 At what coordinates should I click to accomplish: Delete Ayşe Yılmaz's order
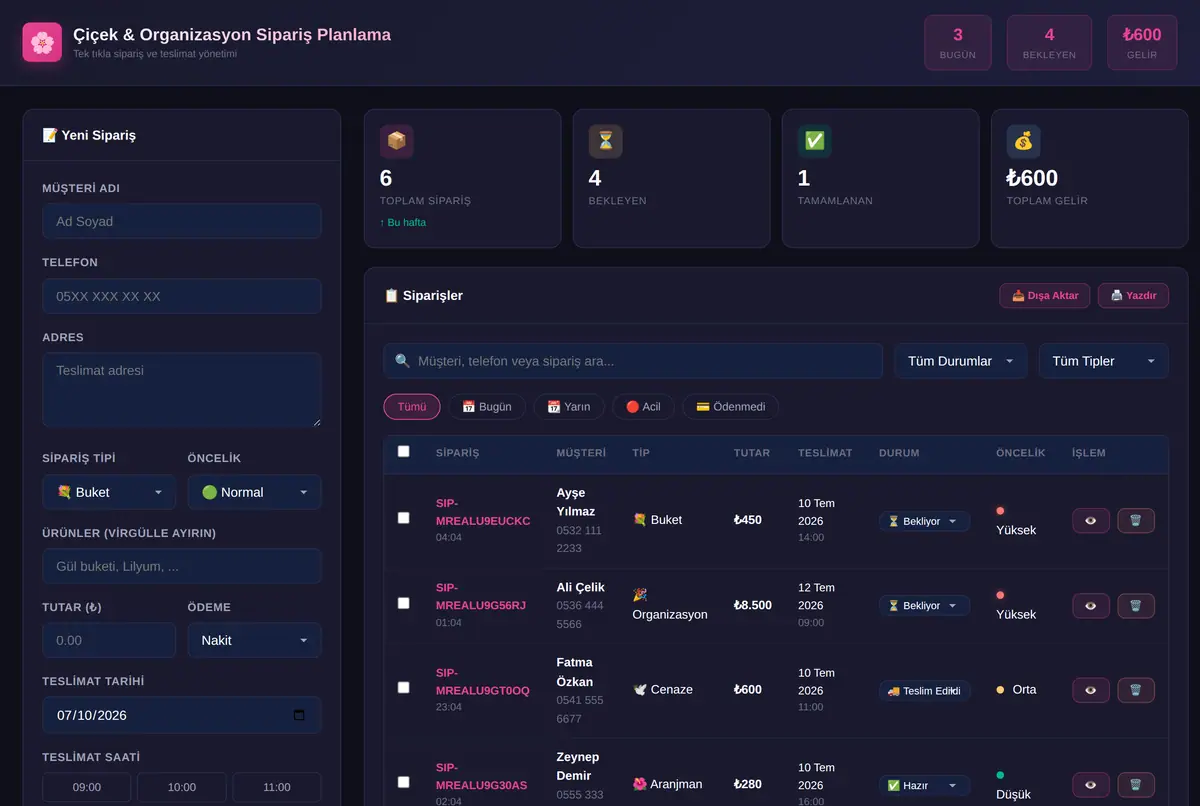point(1136,521)
